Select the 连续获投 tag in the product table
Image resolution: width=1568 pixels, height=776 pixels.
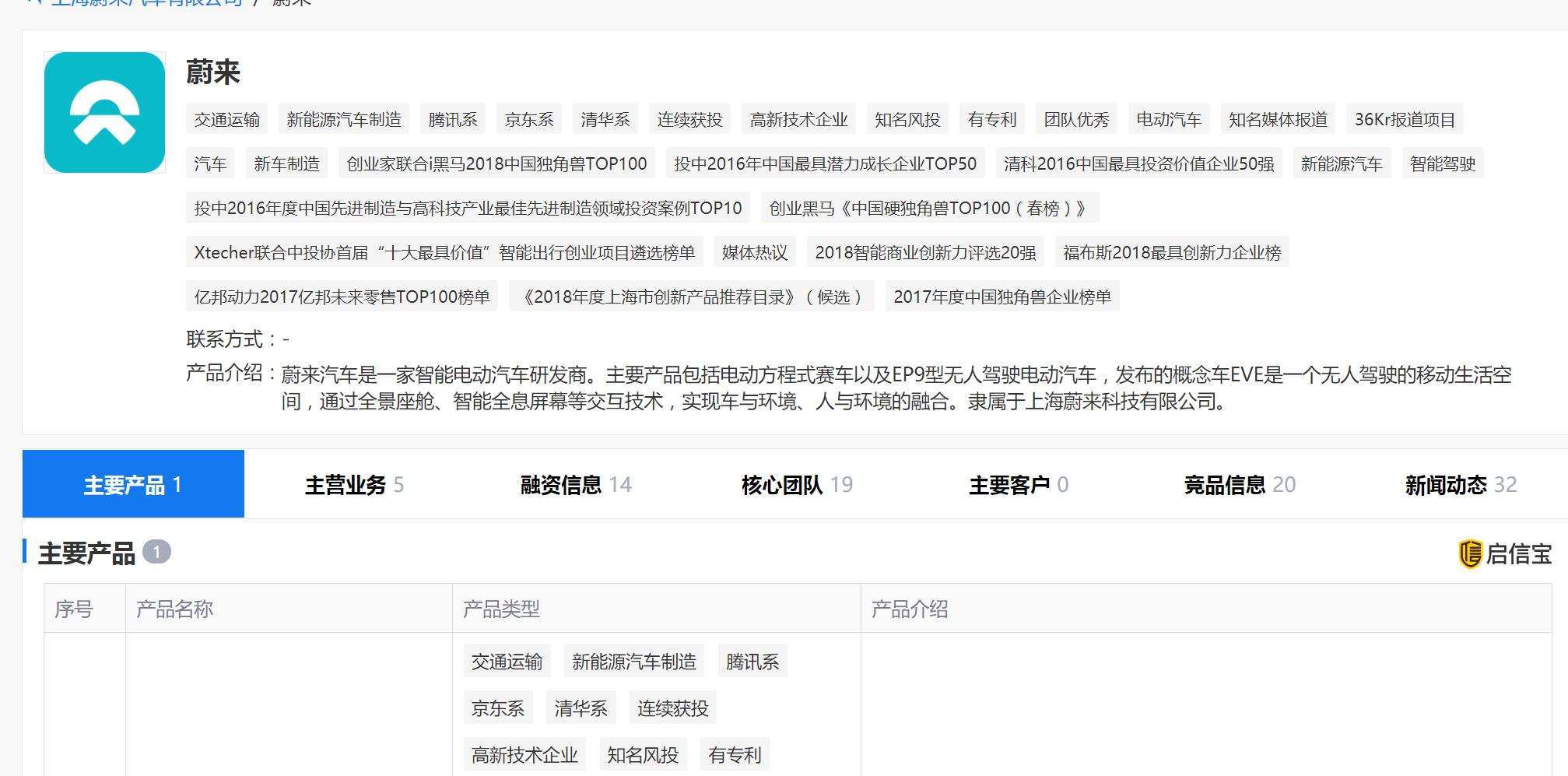pos(673,708)
